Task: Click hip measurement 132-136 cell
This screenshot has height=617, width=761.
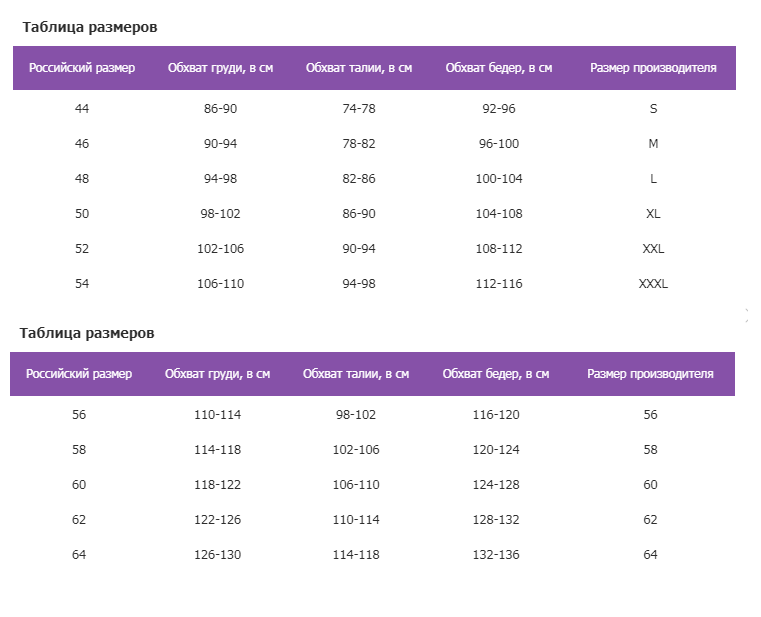Action: 496,554
